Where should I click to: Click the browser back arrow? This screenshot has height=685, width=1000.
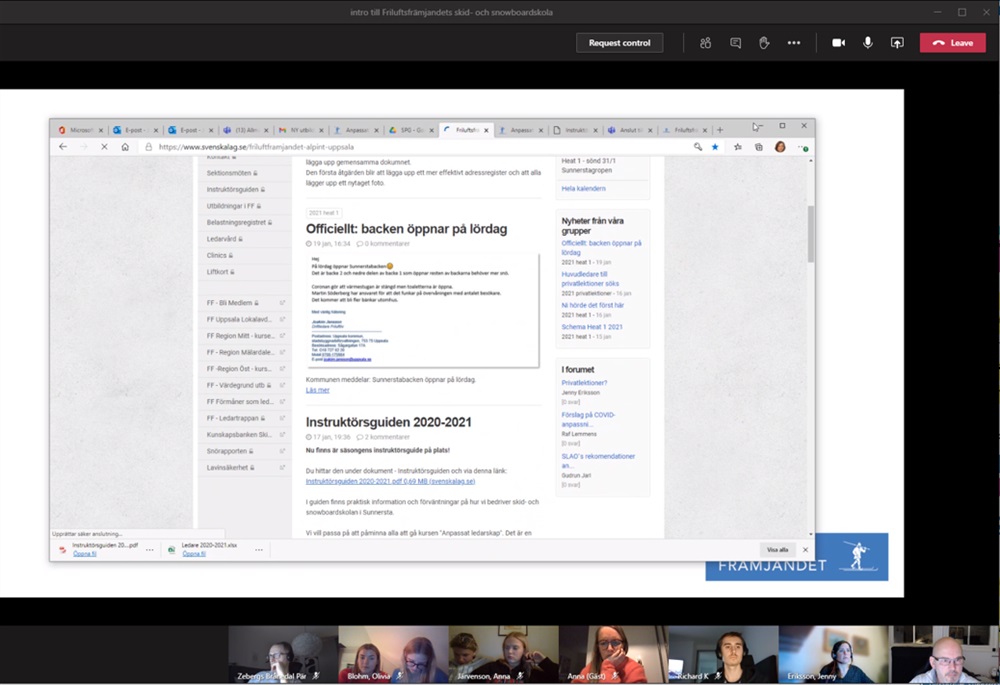point(63,146)
